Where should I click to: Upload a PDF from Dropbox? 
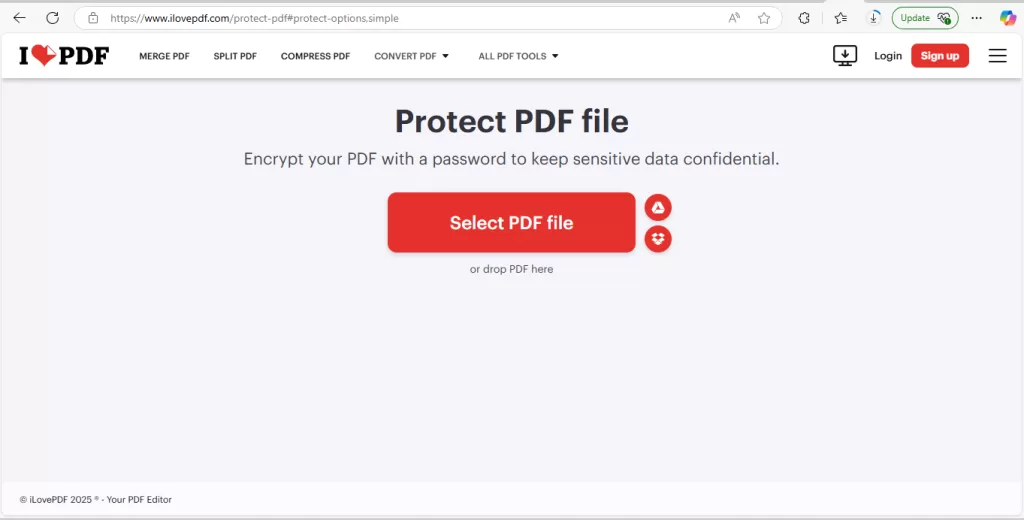[658, 239]
